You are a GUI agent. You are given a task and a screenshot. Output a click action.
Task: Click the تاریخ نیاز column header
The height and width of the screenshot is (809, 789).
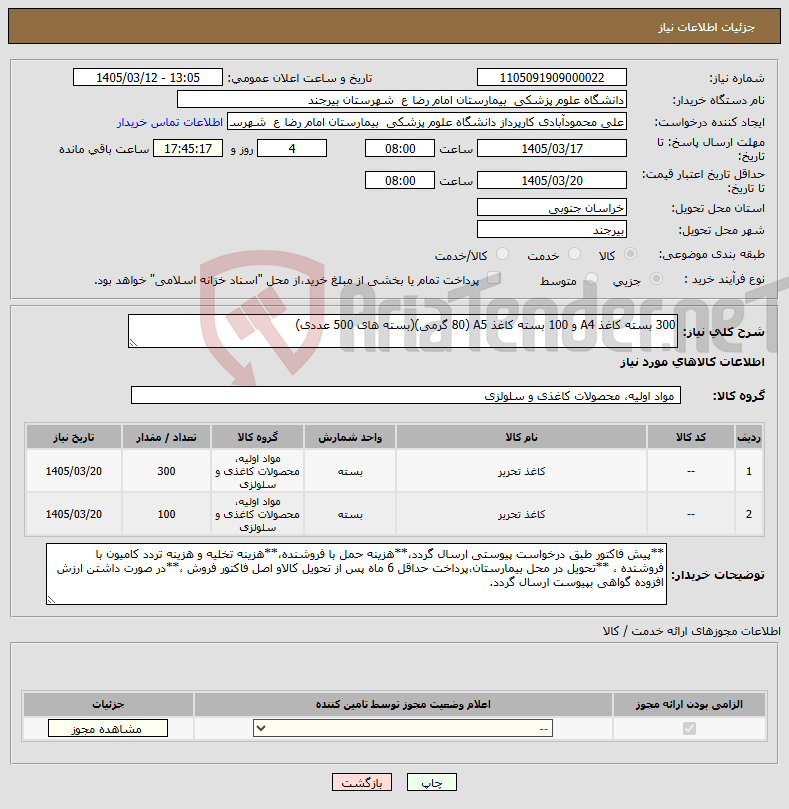[74, 437]
